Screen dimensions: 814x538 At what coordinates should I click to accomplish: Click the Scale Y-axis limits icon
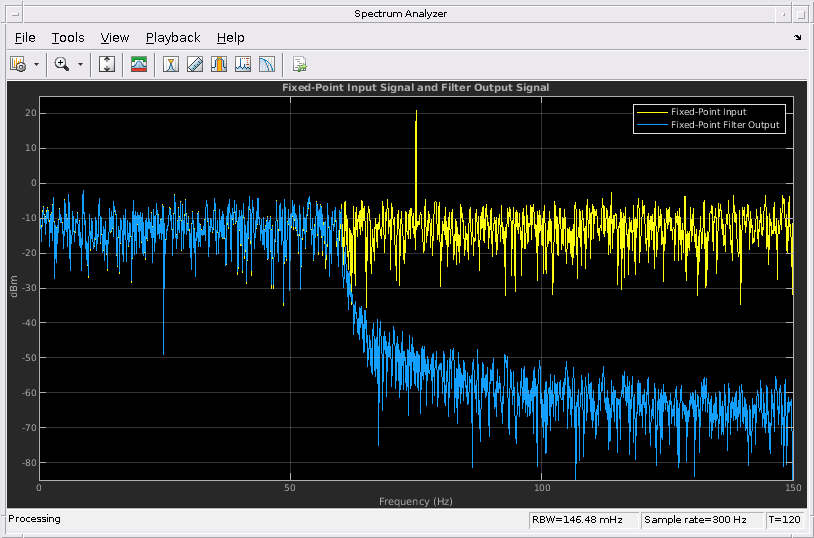coord(108,64)
